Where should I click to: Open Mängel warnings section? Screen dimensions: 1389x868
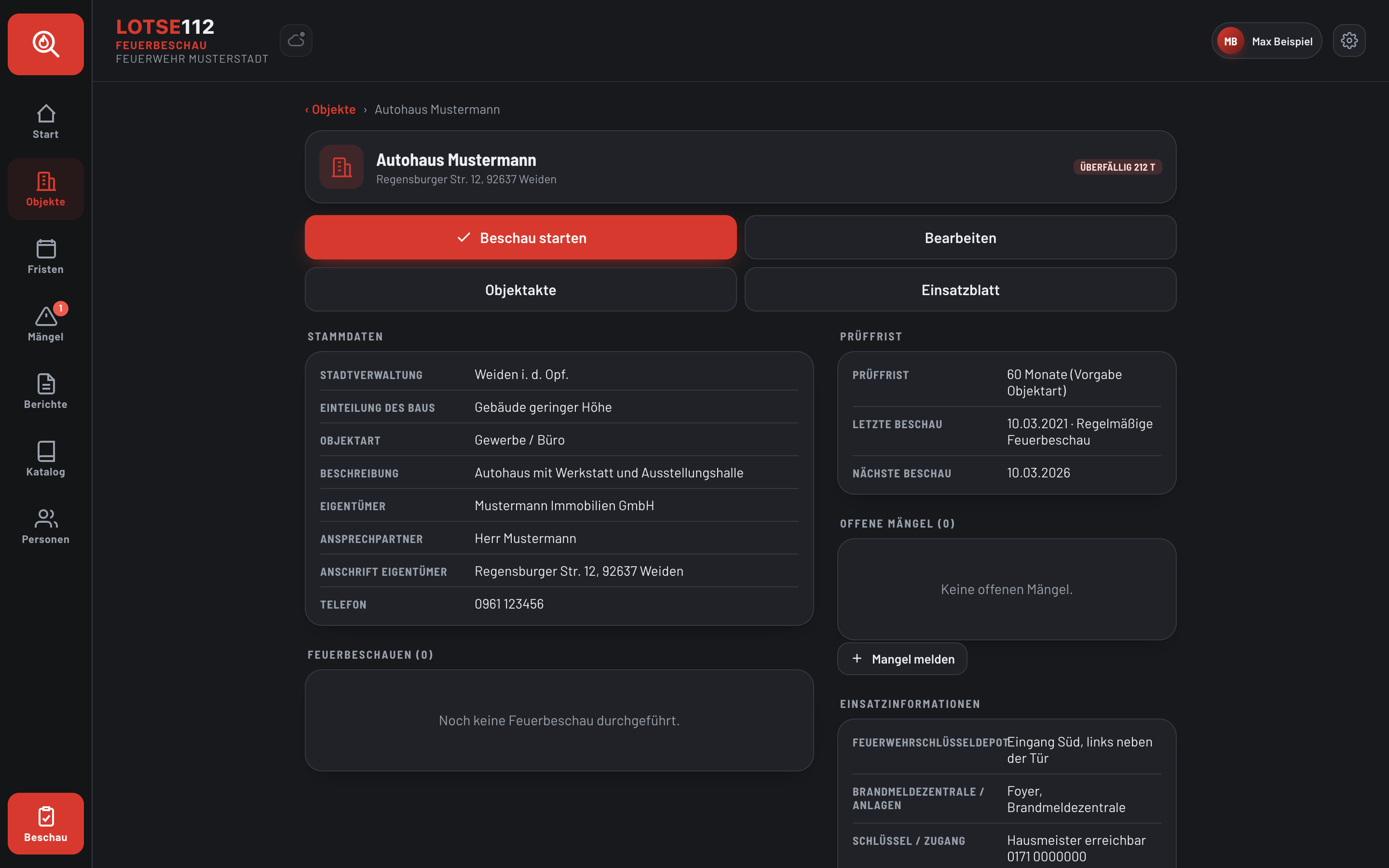(46, 324)
